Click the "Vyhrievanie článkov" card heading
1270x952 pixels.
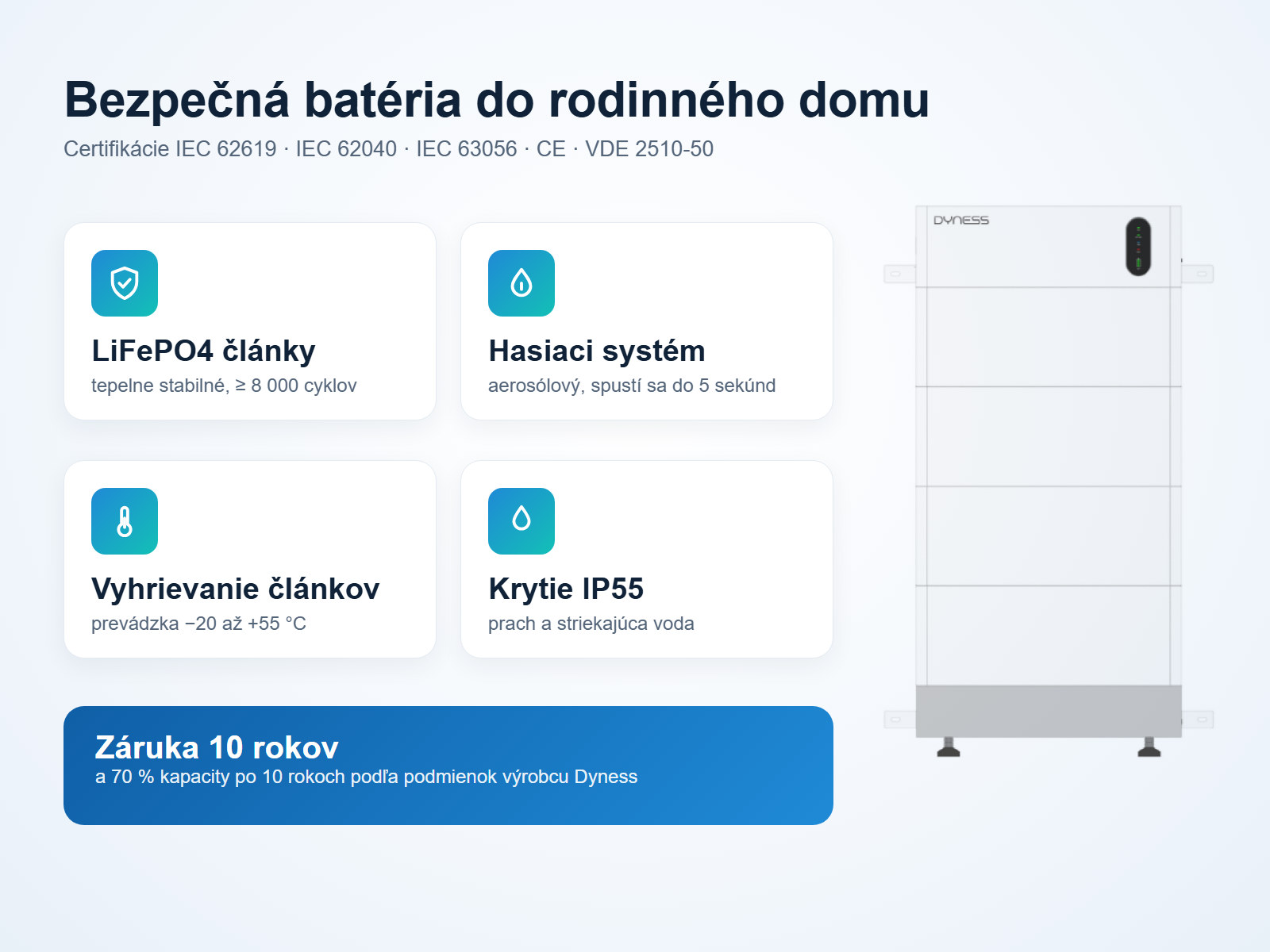tap(236, 589)
